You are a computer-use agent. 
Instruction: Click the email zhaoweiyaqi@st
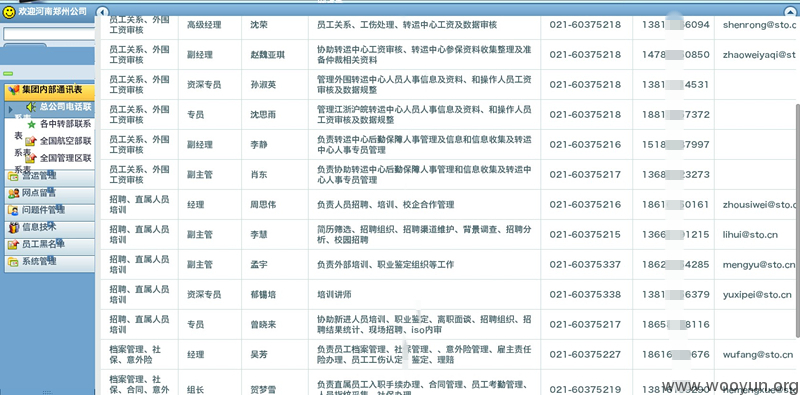(x=759, y=55)
